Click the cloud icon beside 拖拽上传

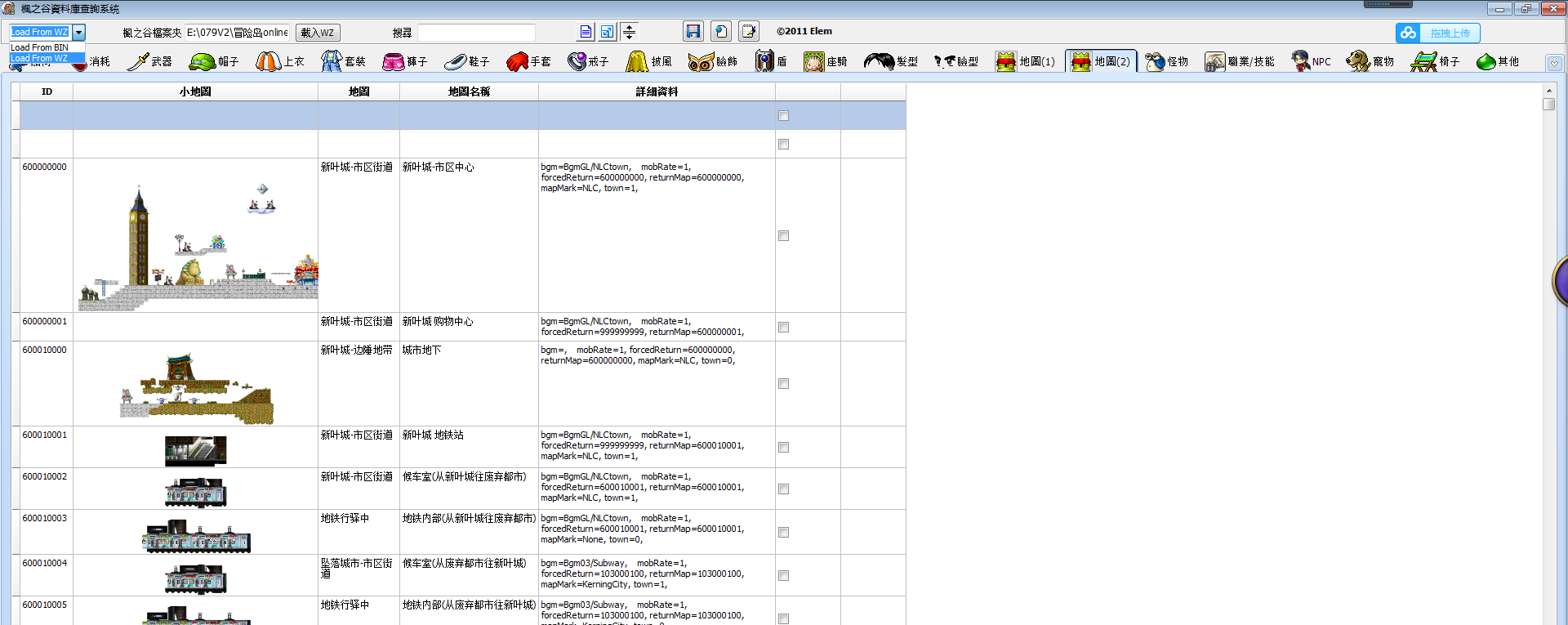click(x=1408, y=33)
